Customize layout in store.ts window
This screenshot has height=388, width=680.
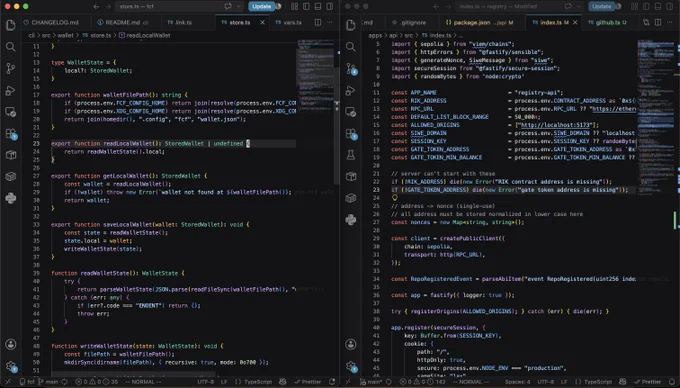pyautogui.click(x=294, y=7)
